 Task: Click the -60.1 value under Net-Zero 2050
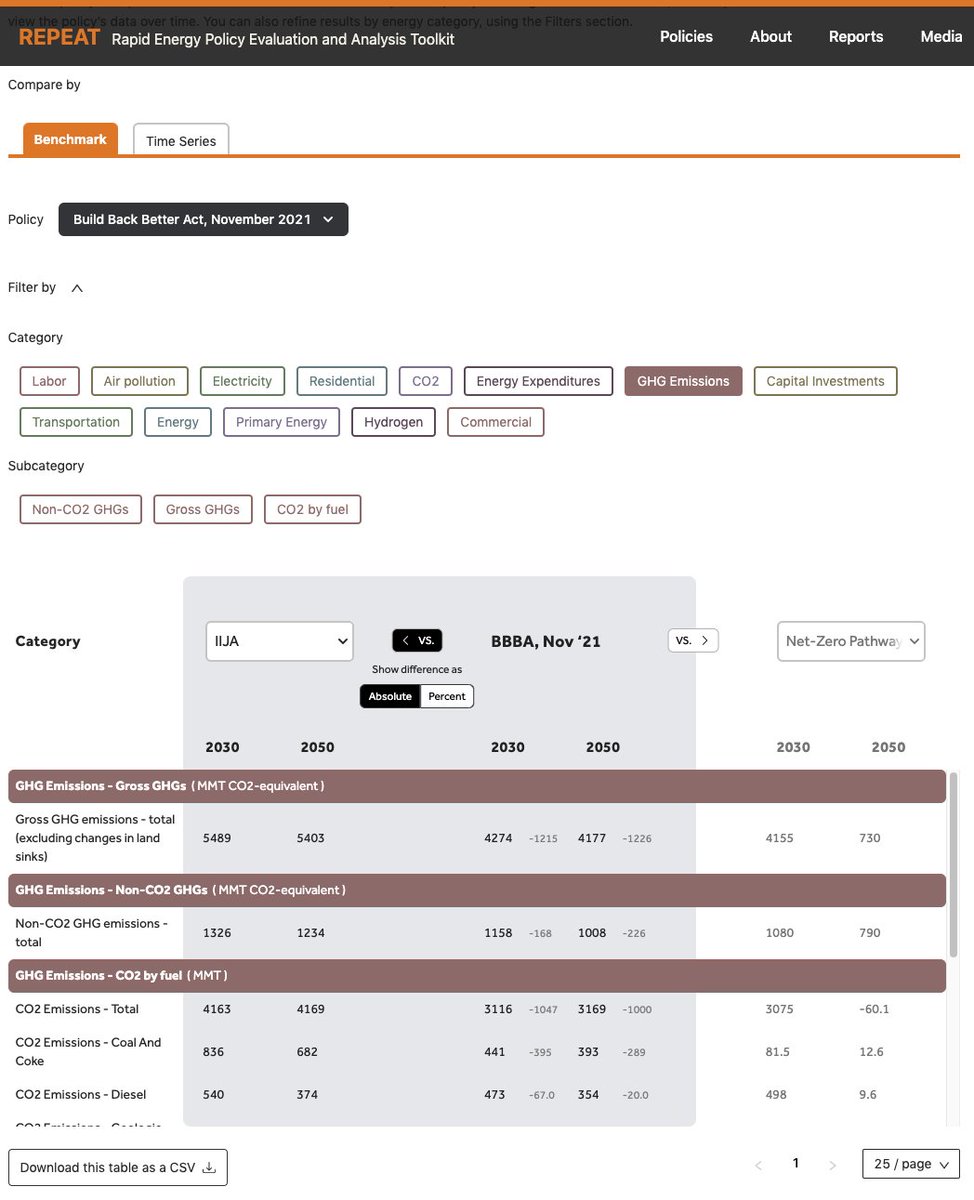click(874, 1009)
